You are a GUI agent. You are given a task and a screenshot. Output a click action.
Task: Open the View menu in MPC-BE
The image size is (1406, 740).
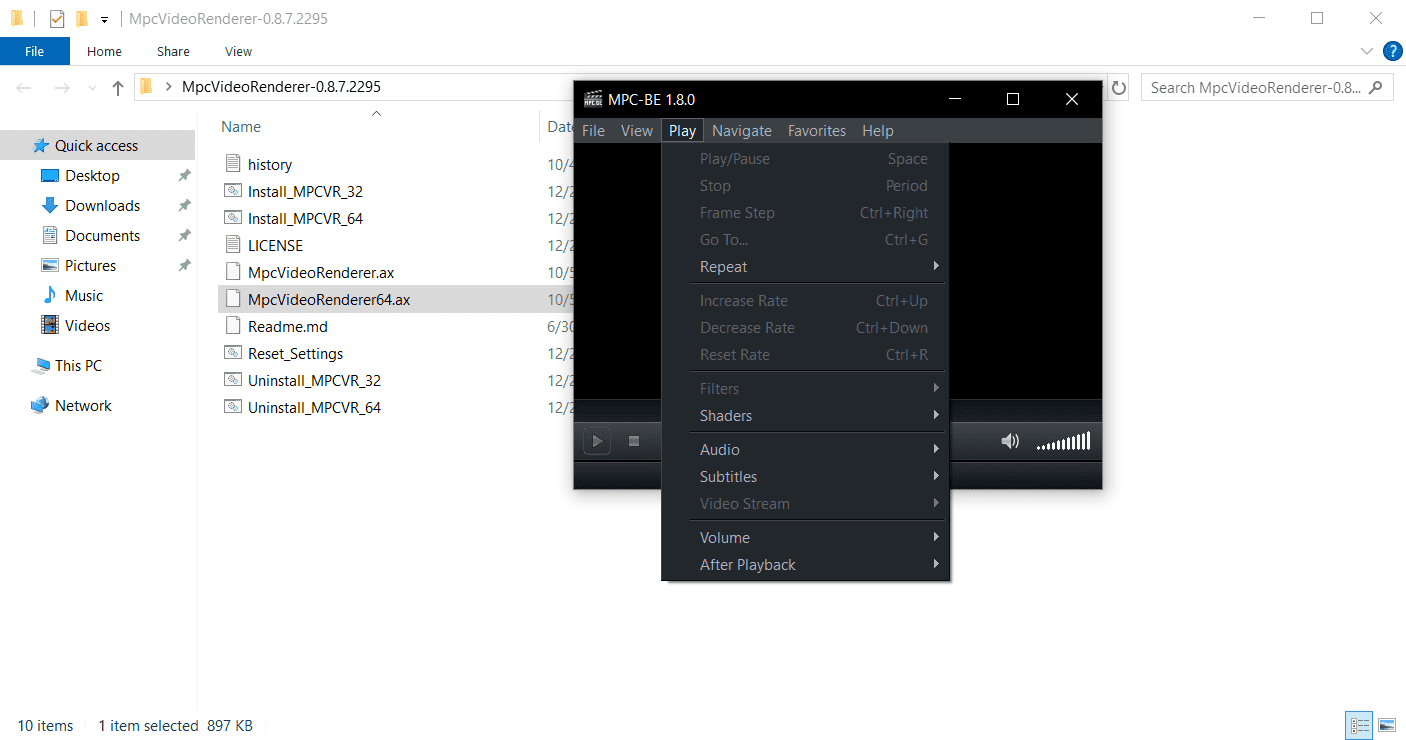[637, 131]
